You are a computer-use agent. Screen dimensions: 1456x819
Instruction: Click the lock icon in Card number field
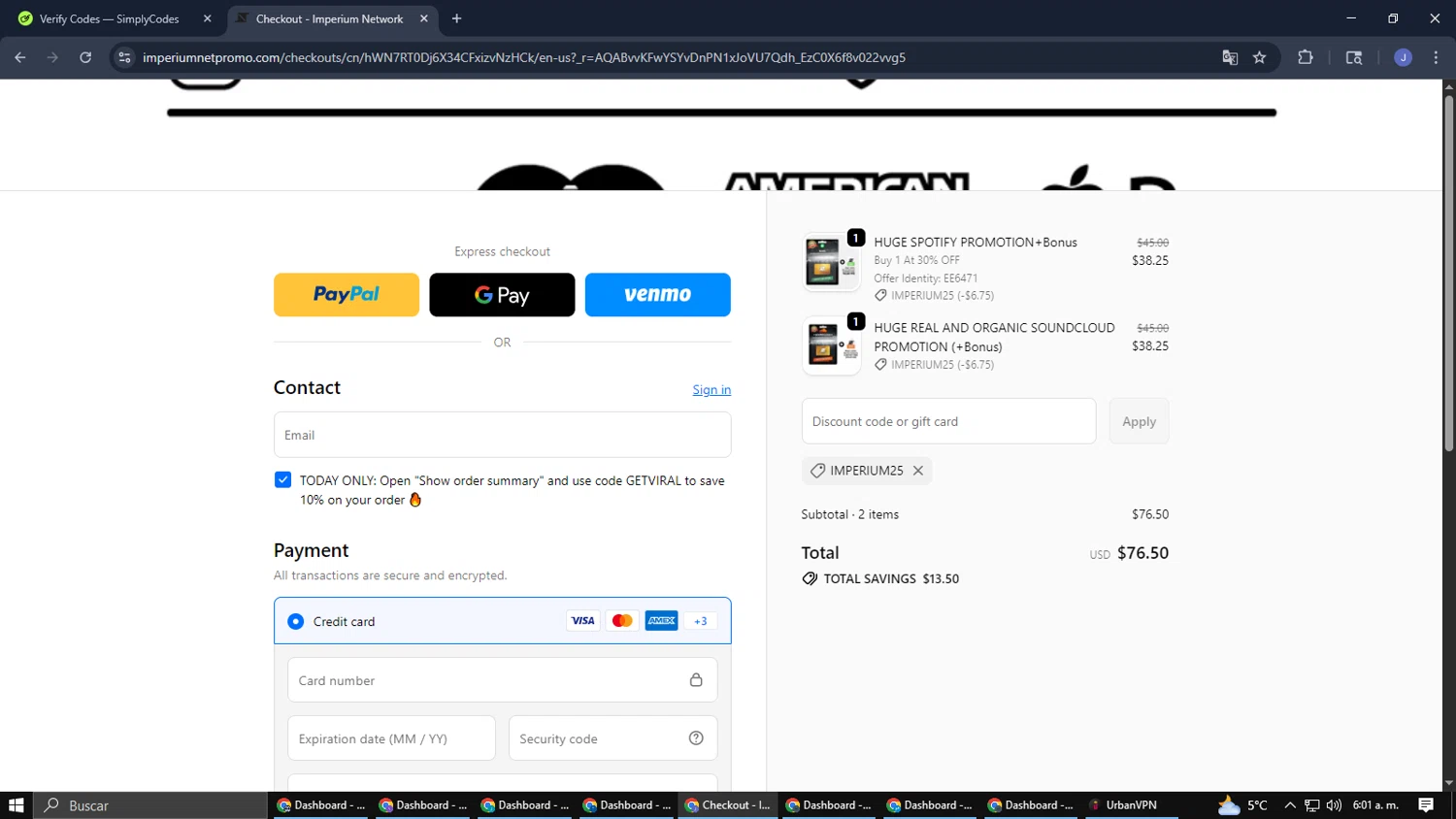696,680
